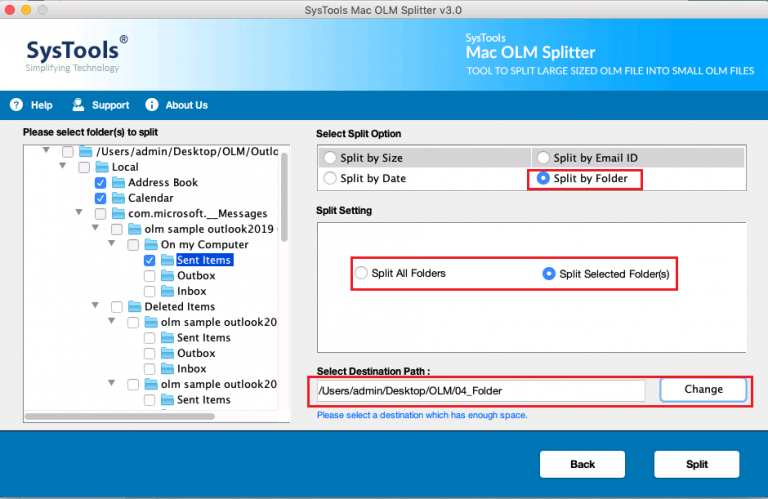Check the com.microsoft.__Messages checkbox
Screen dimensions: 768x499
[x=100, y=214]
